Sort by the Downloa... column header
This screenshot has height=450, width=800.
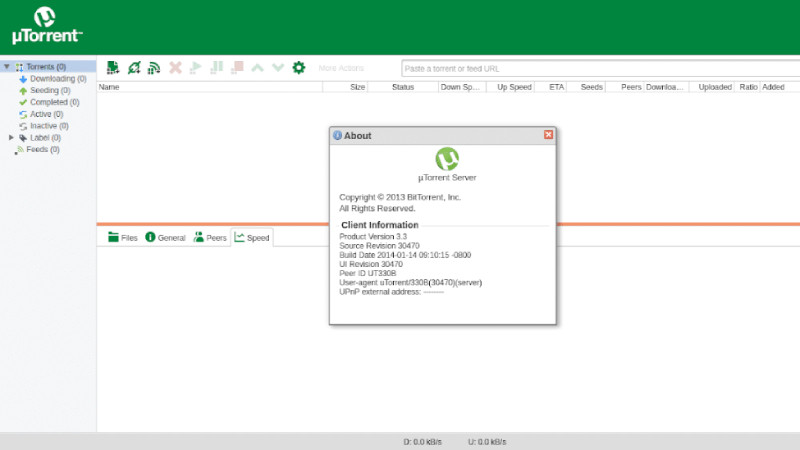pos(666,87)
